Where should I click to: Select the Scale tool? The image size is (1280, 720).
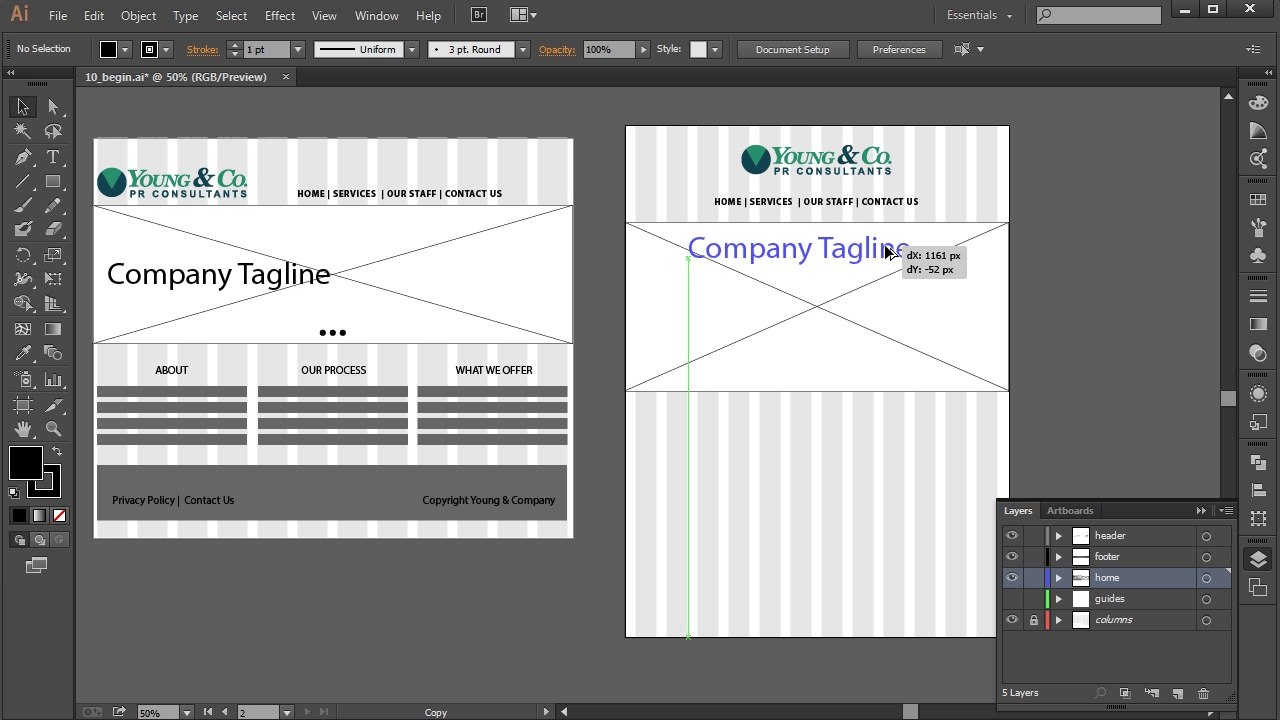pyautogui.click(x=53, y=255)
